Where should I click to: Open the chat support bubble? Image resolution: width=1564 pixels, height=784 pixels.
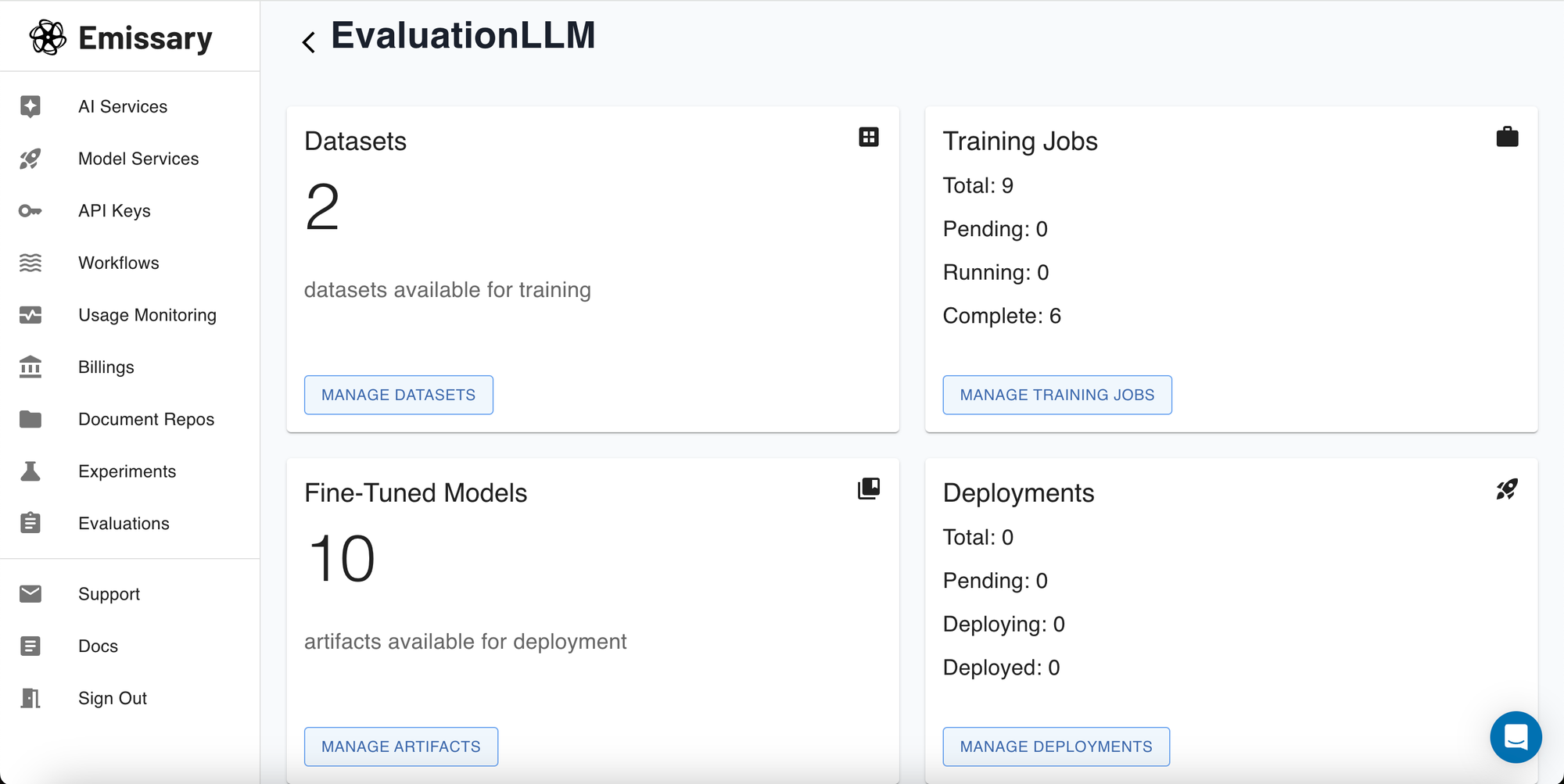pos(1516,736)
